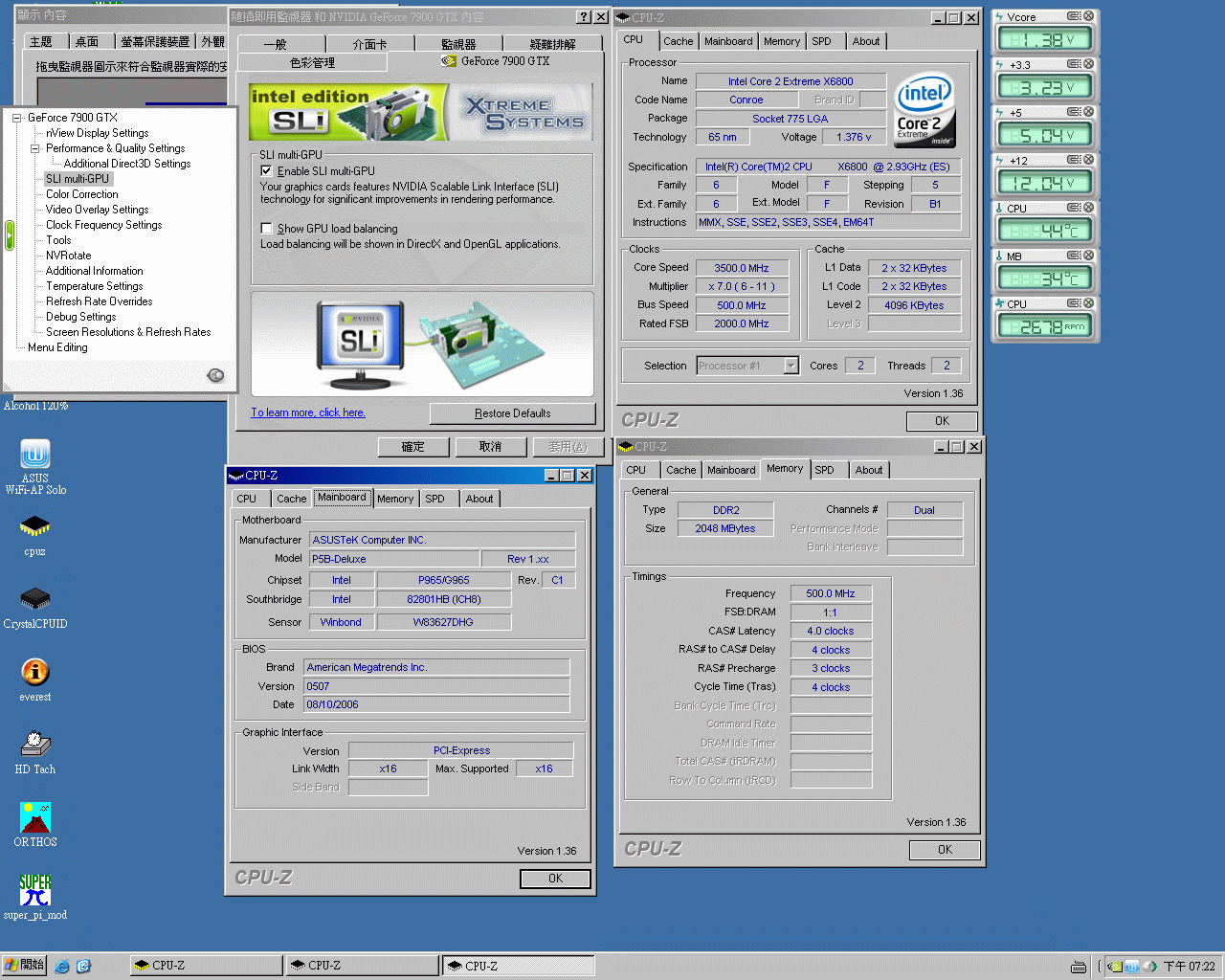Toggle Show GPU load balancing checkbox
The height and width of the screenshot is (980, 1225).
click(267, 229)
